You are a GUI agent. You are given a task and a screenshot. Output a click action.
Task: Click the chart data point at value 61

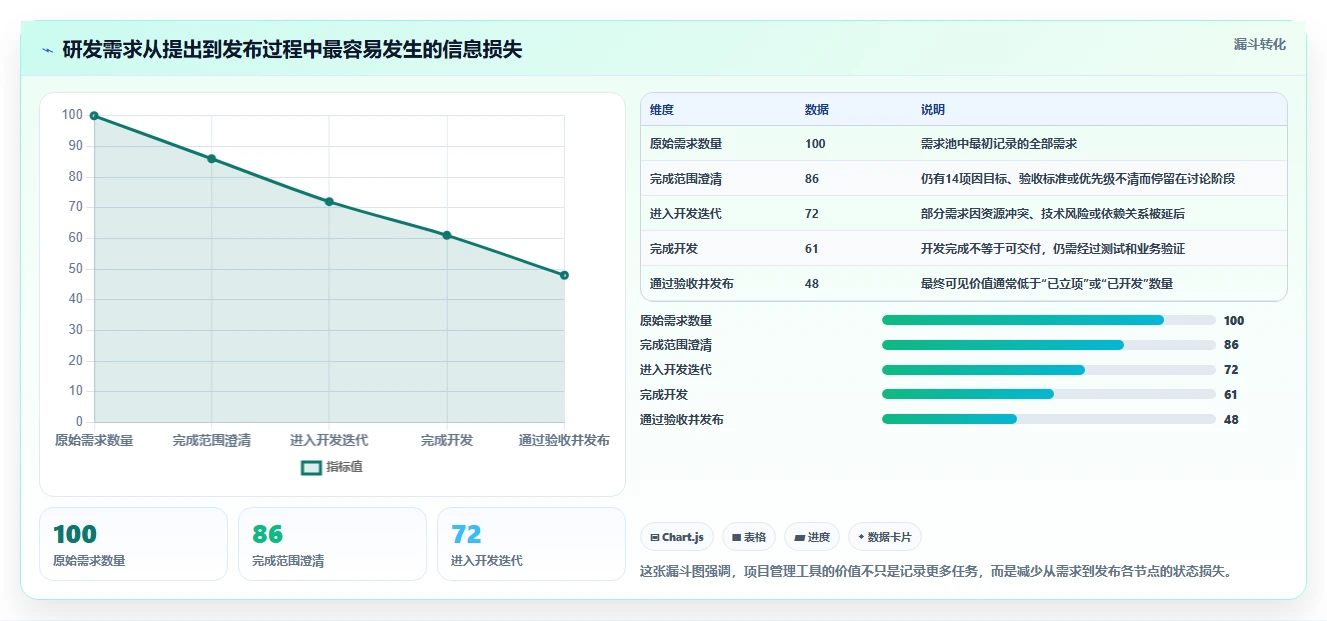pos(447,235)
